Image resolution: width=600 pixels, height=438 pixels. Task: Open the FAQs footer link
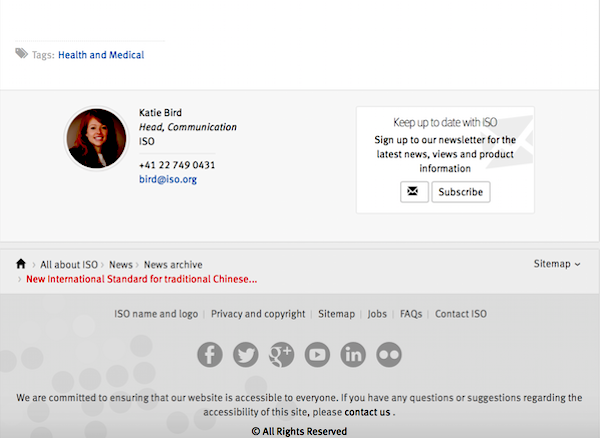coord(411,314)
